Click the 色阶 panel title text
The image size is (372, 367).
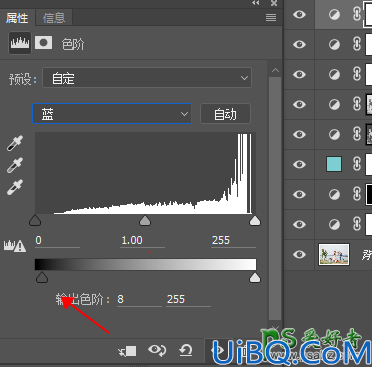click(x=73, y=44)
